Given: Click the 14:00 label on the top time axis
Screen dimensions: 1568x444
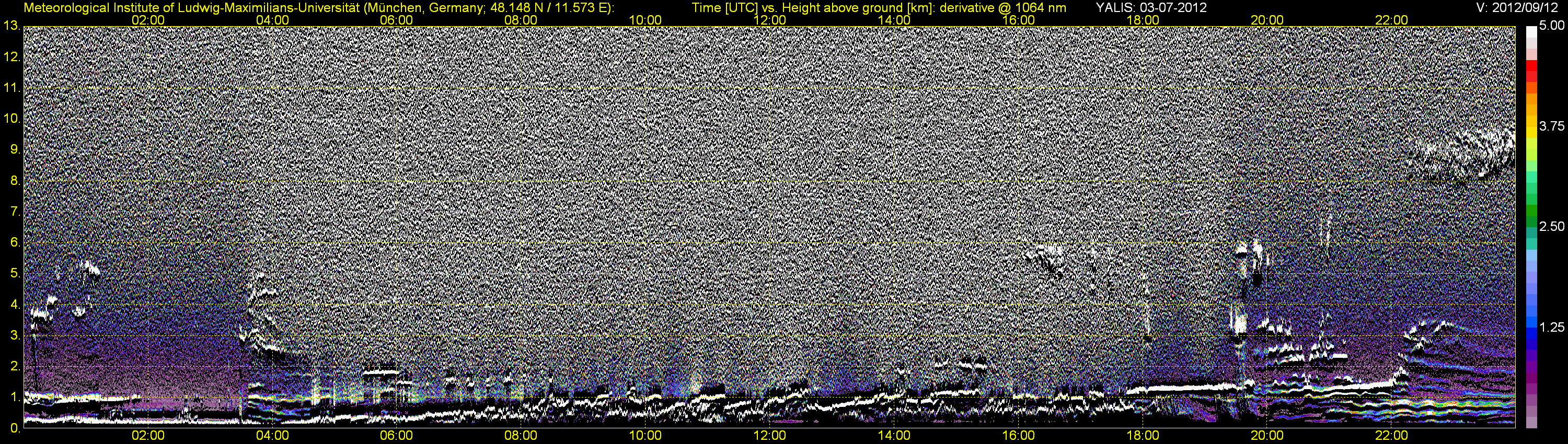Looking at the screenshot, I should pos(894,20).
